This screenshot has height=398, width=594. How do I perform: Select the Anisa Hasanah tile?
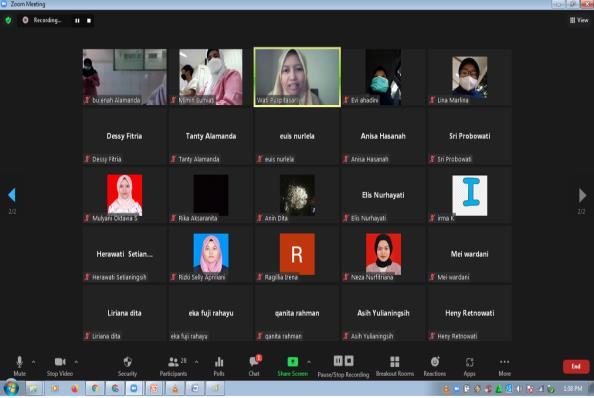pos(383,136)
